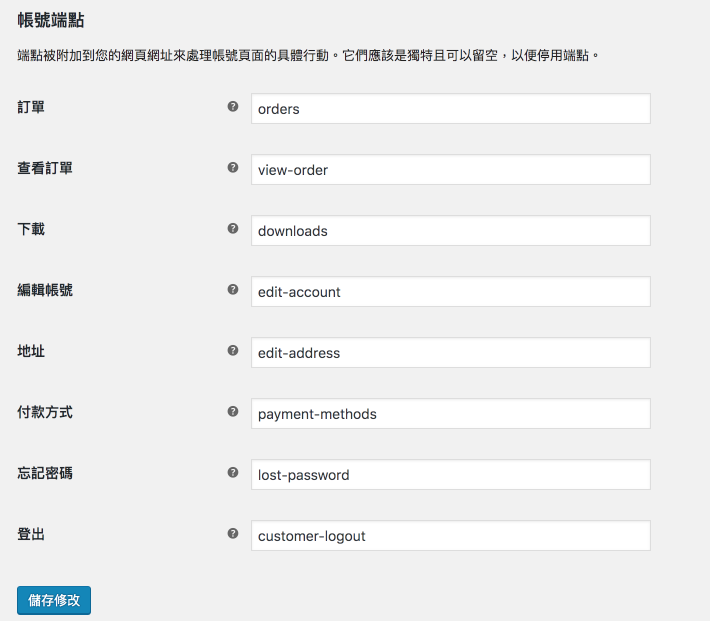Select the payment-methods input box
The height and width of the screenshot is (621, 710).
pos(451,414)
